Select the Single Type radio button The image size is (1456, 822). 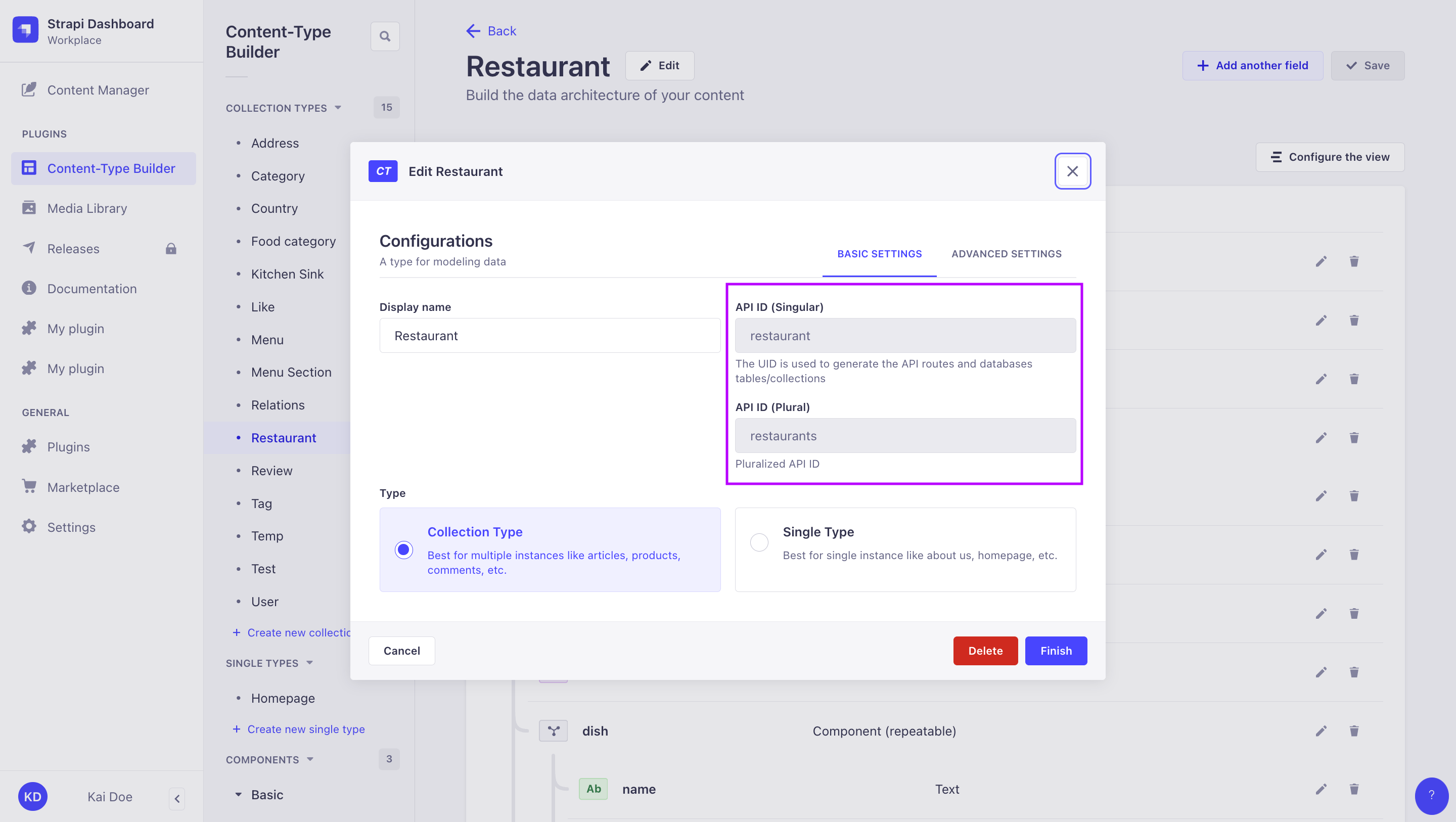coord(759,542)
